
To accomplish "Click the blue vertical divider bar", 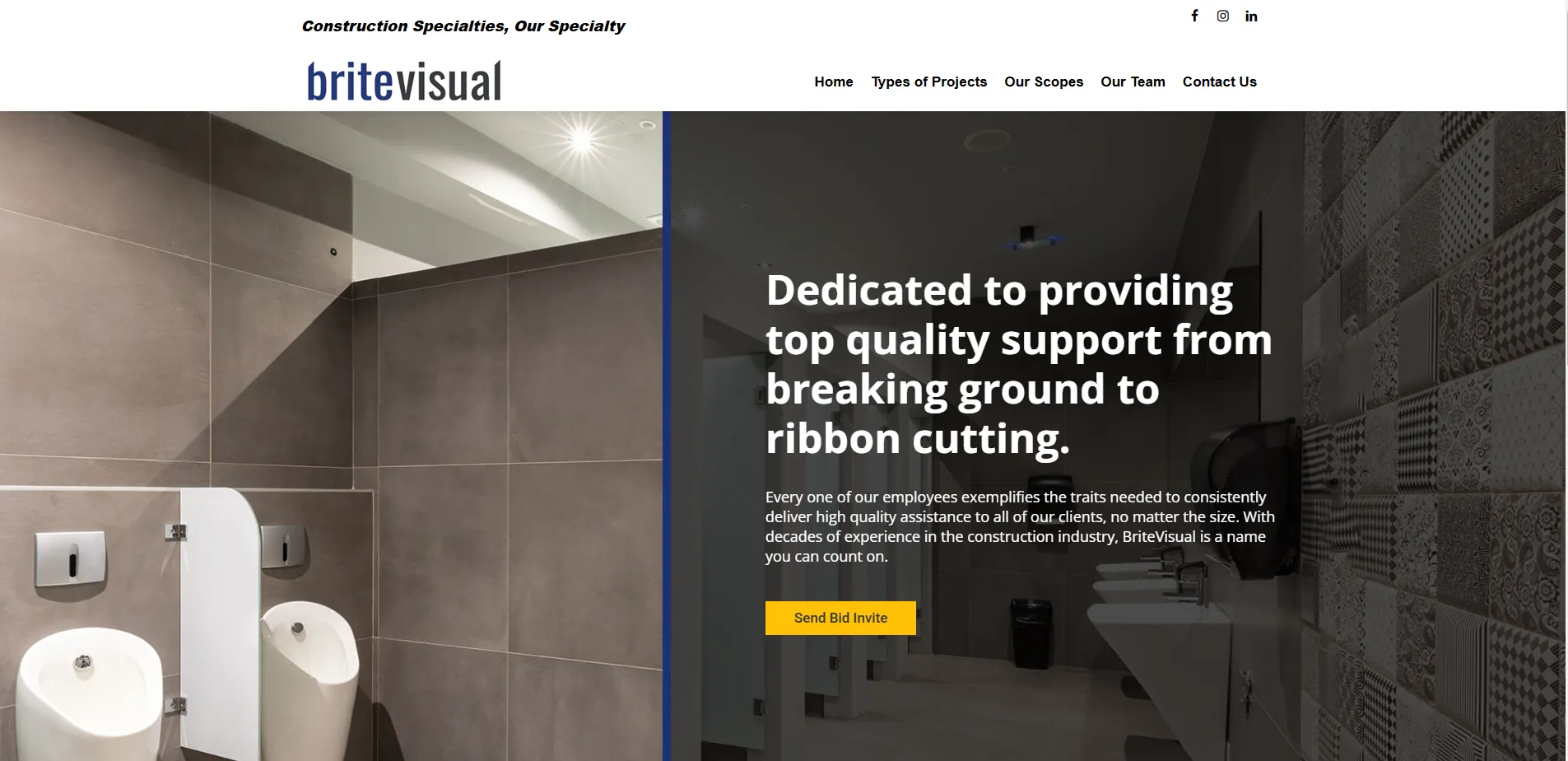I will (667, 436).
